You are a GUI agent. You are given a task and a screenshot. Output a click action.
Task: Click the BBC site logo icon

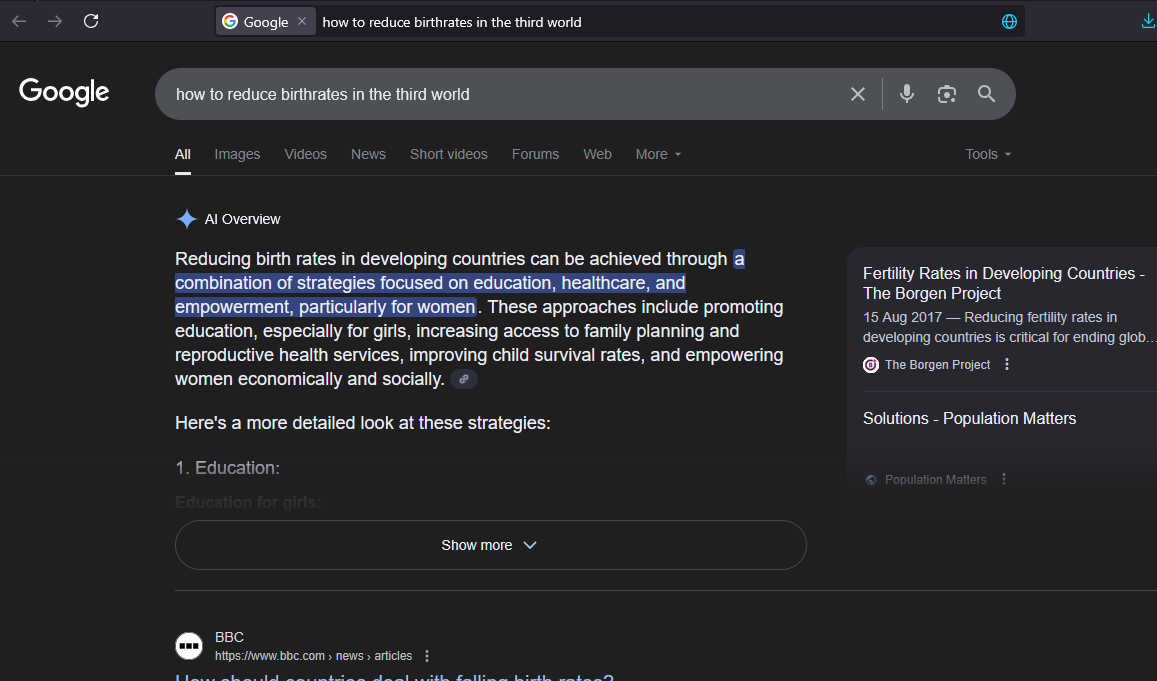click(189, 646)
